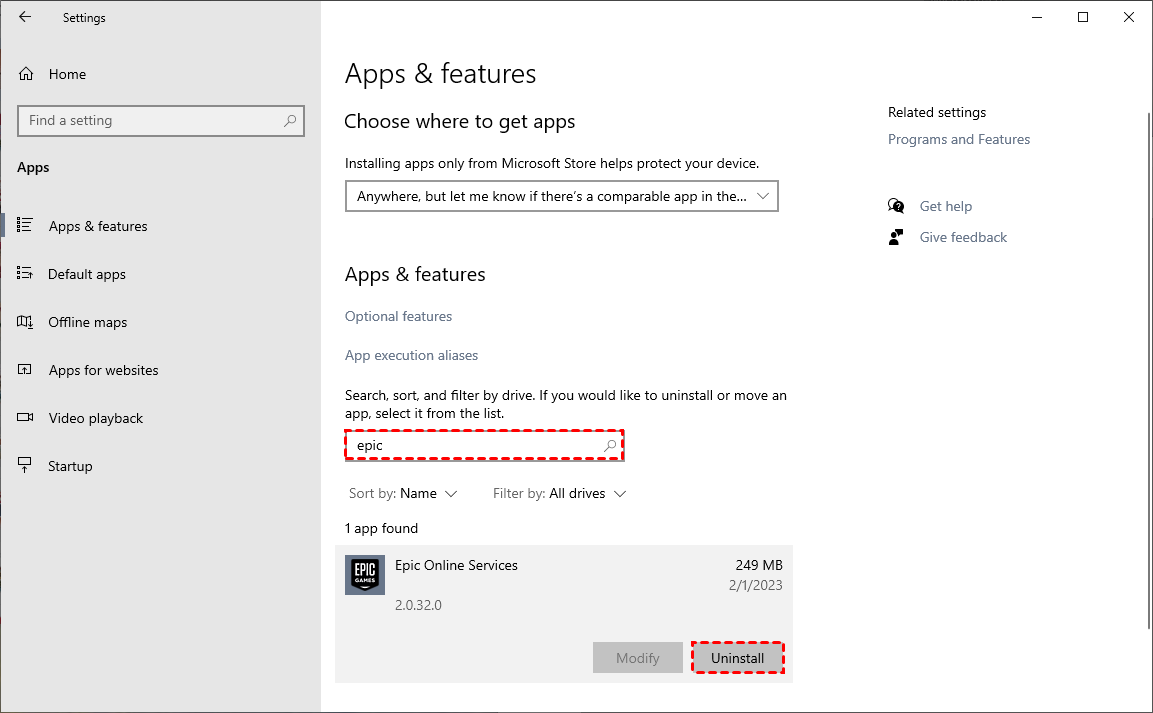Click the back arrow icon
This screenshot has height=713, width=1153.
click(25, 17)
